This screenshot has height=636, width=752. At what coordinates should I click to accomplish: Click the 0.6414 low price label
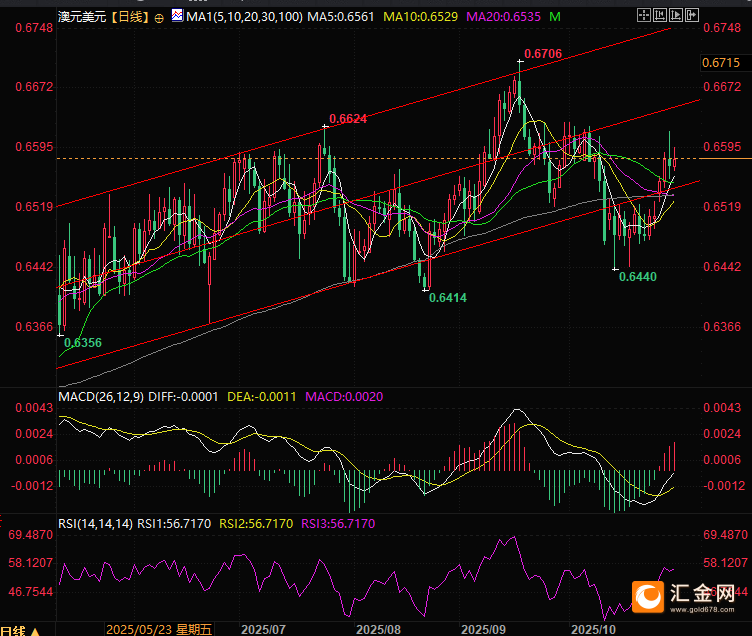448,297
